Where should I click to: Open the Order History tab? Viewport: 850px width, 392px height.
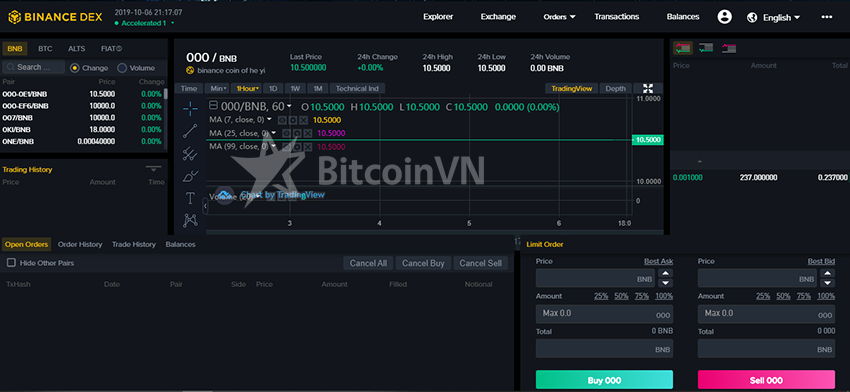80,245
